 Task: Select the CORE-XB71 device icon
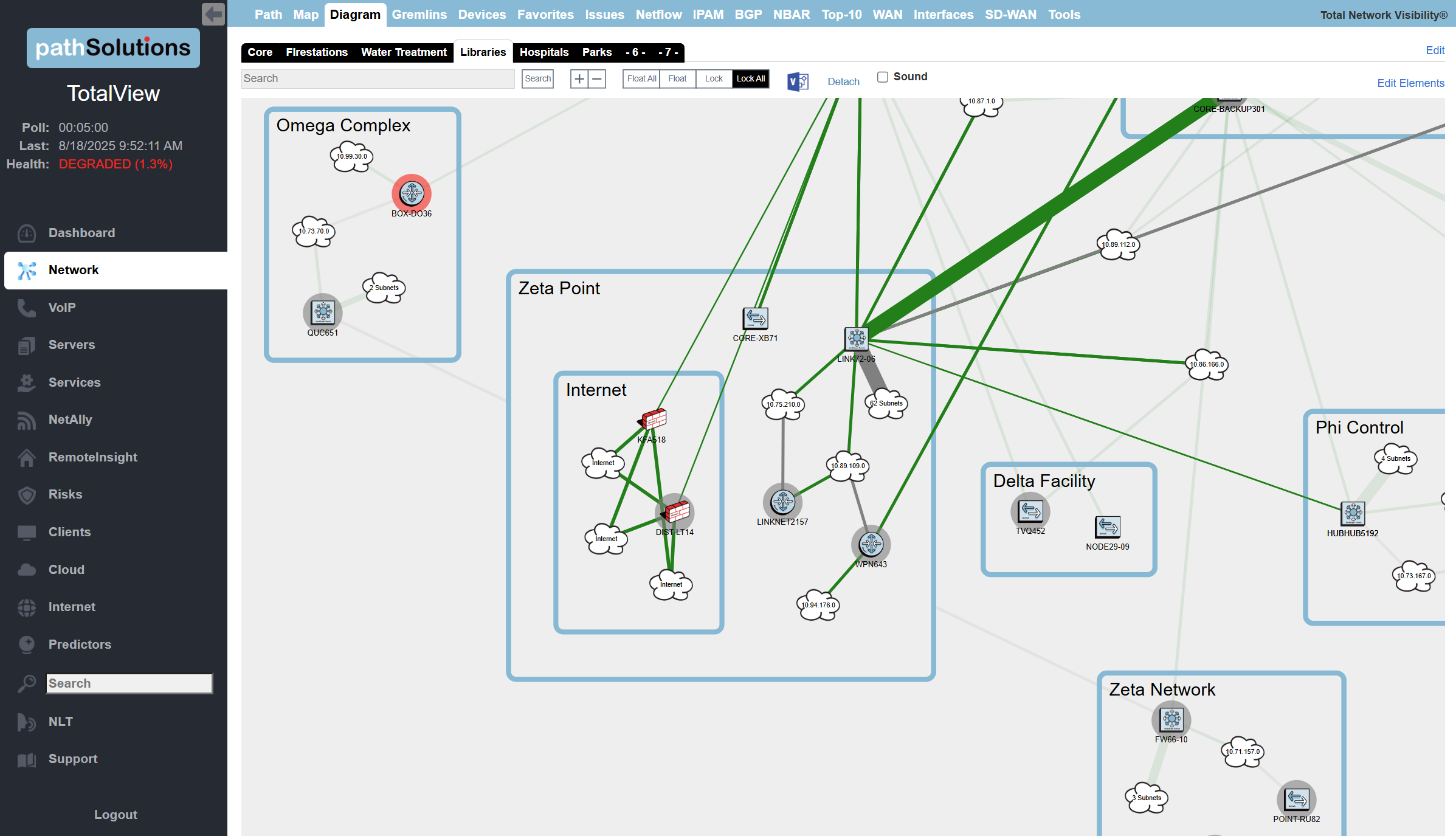coord(755,318)
